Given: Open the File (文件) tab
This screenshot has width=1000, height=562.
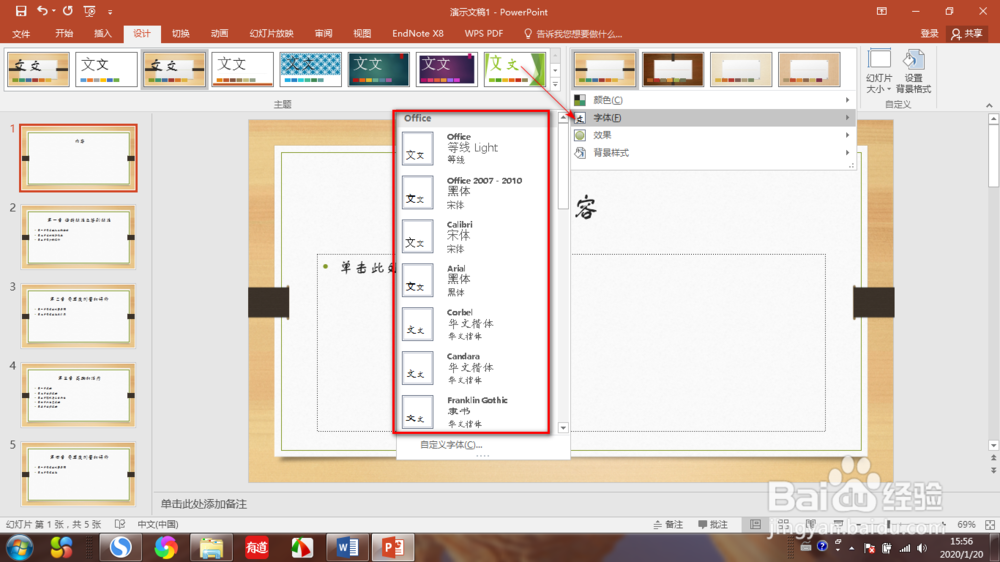Looking at the screenshot, I should [x=21, y=34].
